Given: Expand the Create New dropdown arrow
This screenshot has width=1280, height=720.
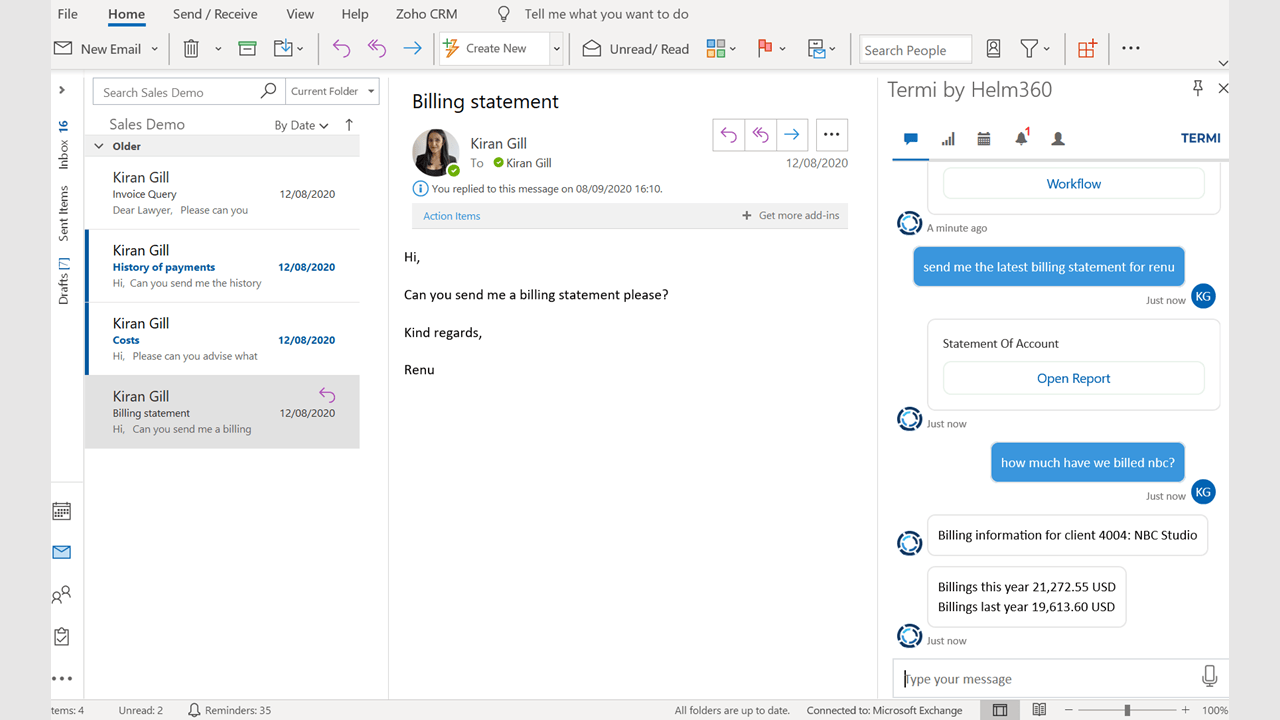Looking at the screenshot, I should coord(557,49).
